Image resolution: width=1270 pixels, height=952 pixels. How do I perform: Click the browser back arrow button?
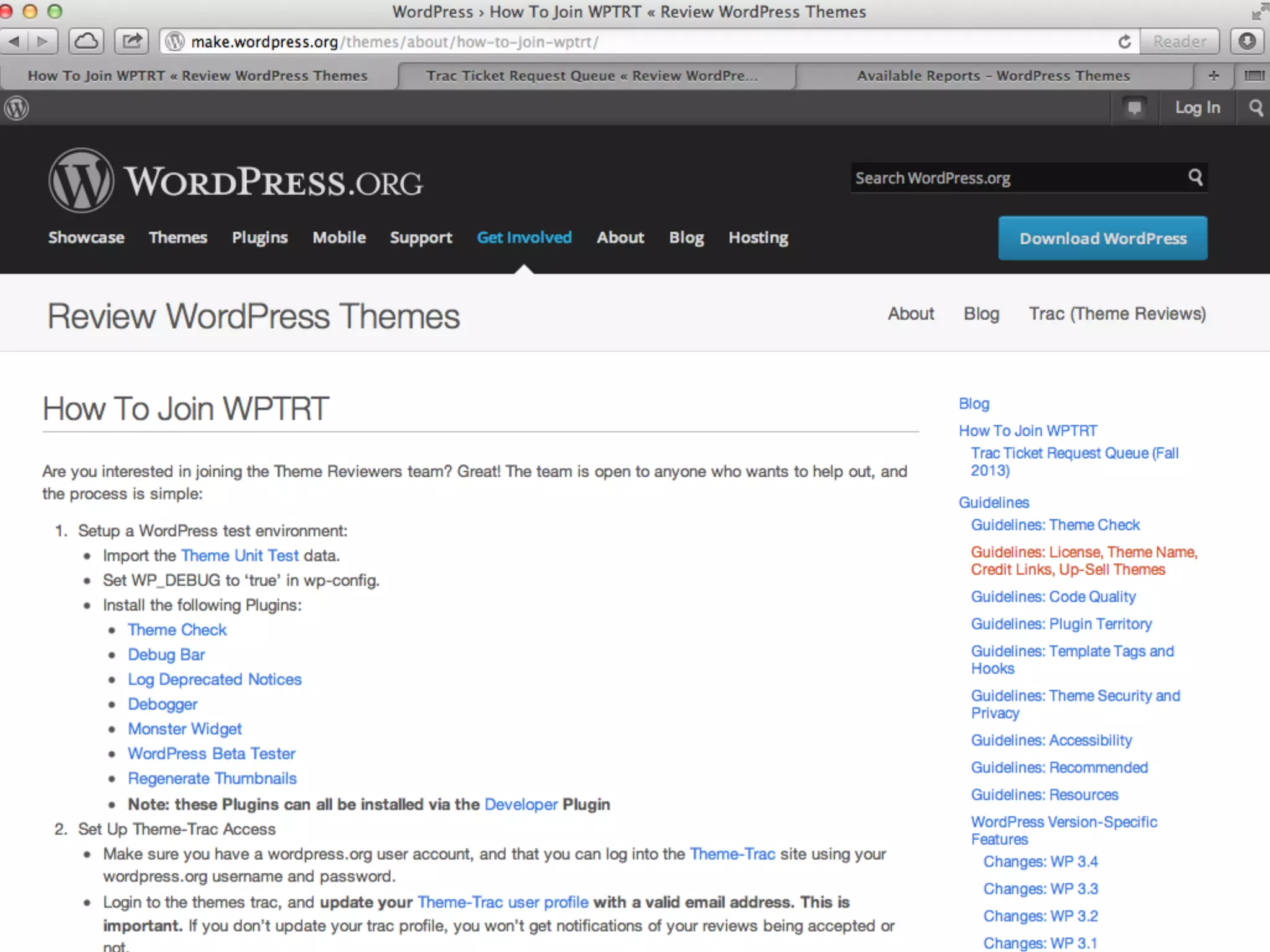15,42
